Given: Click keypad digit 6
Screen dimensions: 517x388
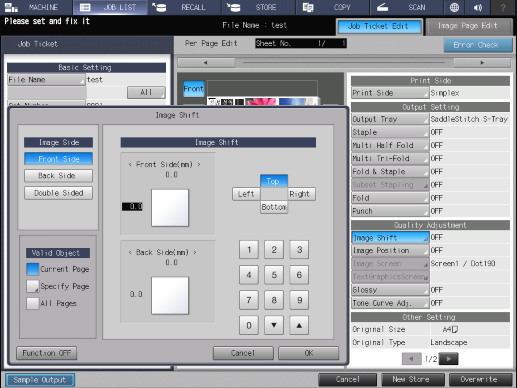Looking at the screenshot, I should tap(299, 275).
